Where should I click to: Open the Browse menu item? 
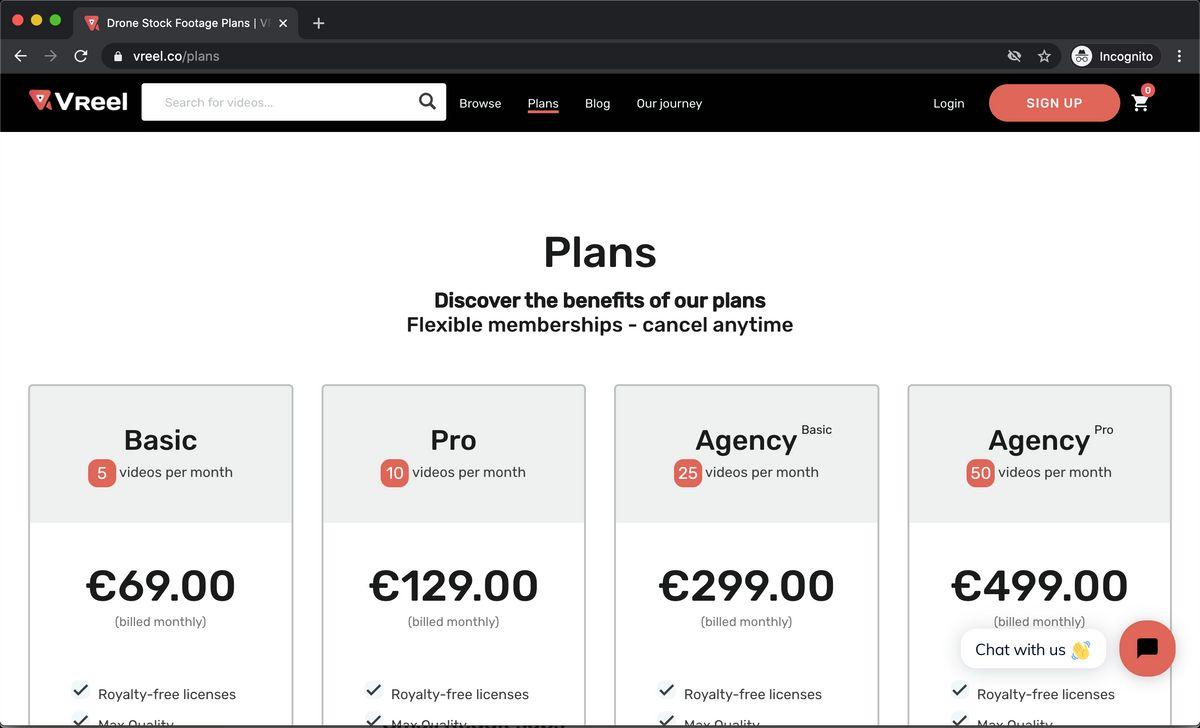(480, 103)
